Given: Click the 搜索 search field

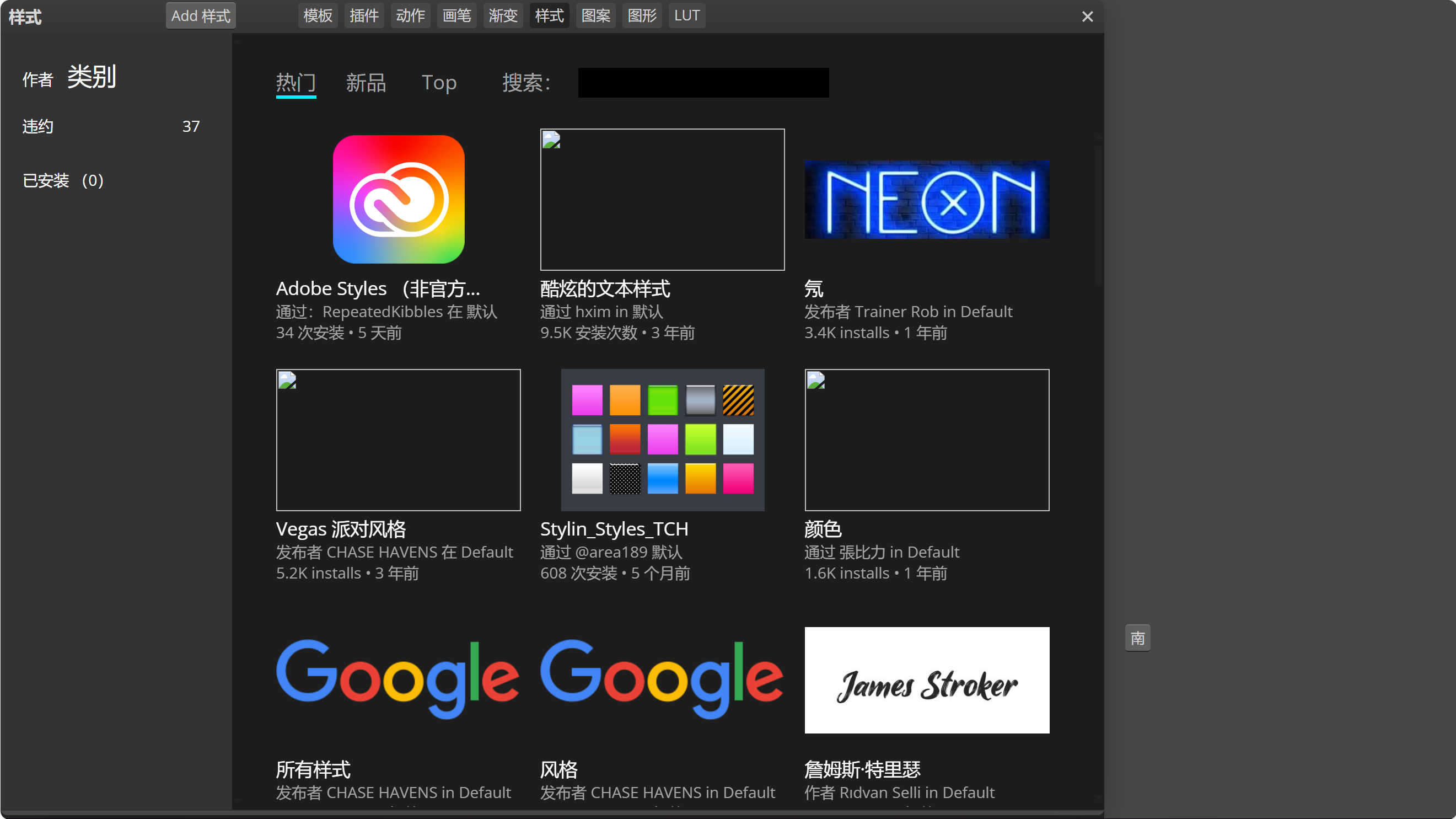Looking at the screenshot, I should [702, 83].
